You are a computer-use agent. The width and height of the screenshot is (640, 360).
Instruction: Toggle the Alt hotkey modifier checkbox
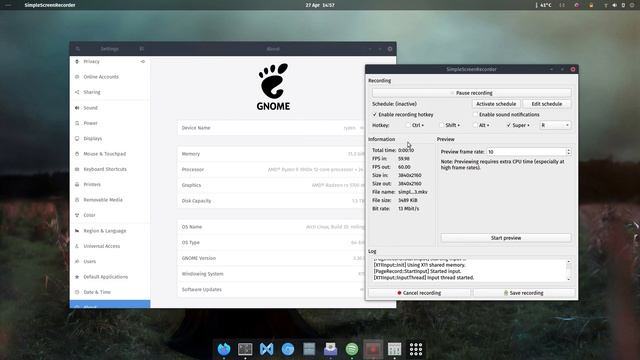[x=475, y=125]
